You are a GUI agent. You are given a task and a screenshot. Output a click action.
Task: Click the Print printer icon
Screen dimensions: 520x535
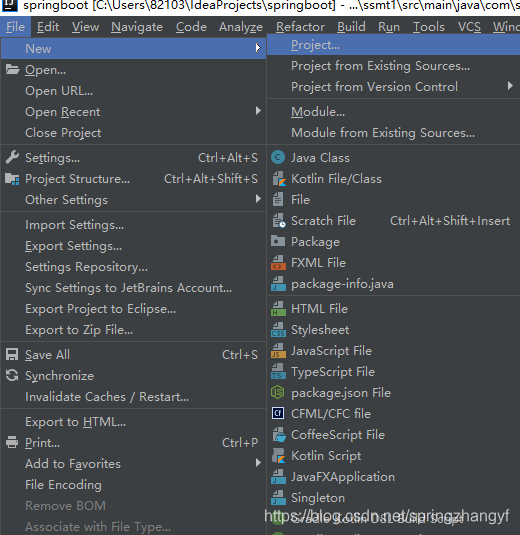(12, 443)
